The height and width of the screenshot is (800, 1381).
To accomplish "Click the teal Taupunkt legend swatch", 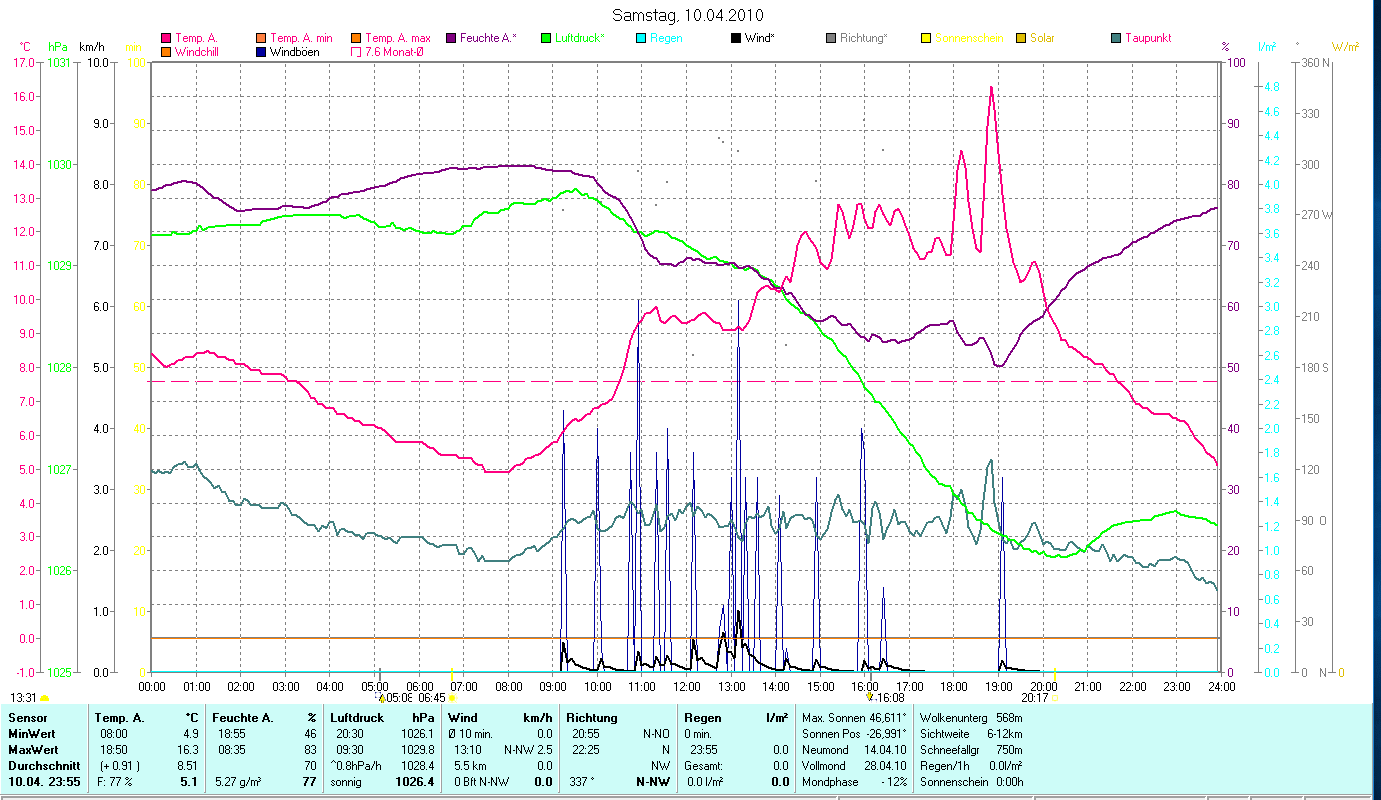I will point(1116,38).
